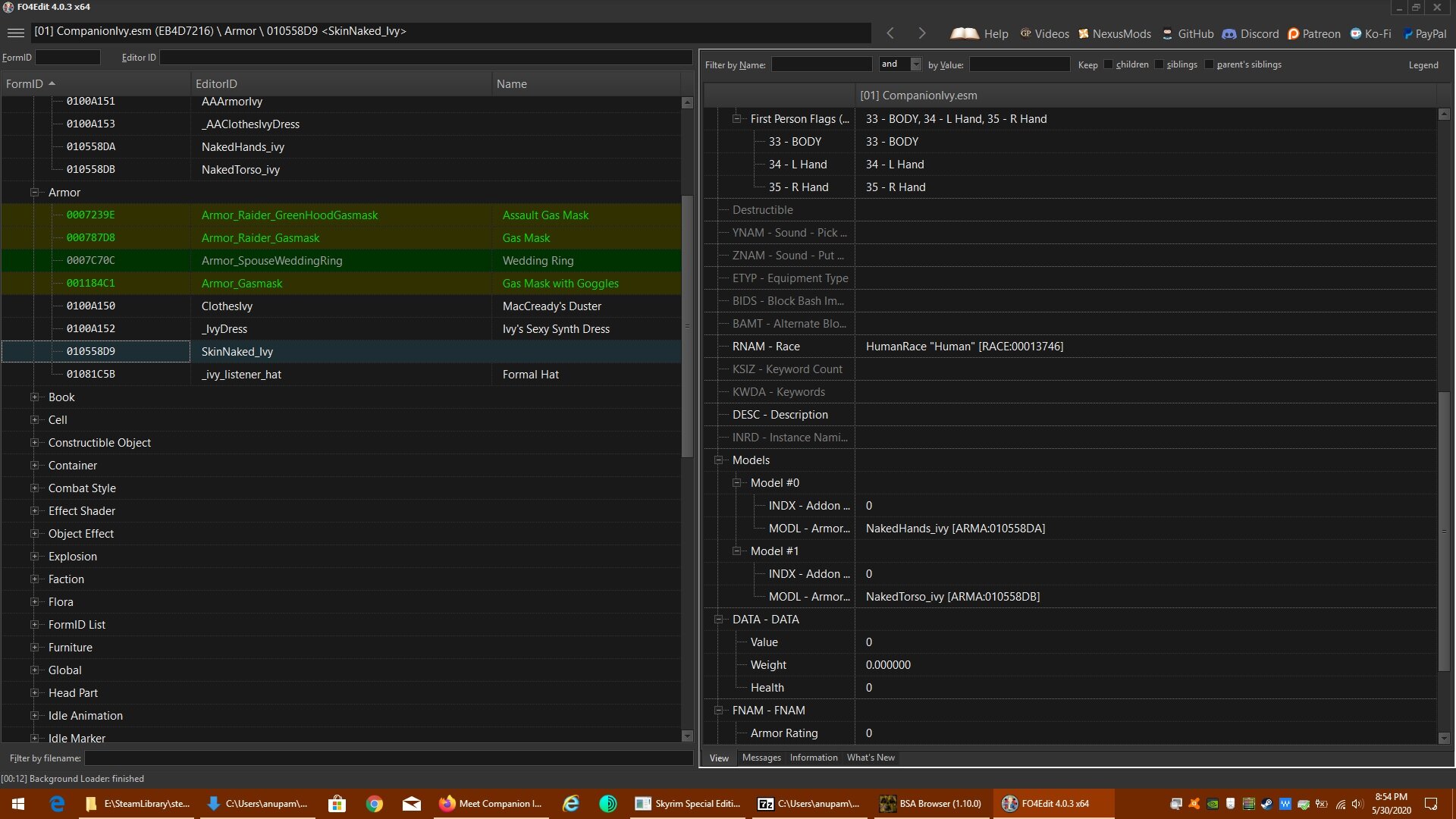Open E:\SteamLibrary File Explorer window

pyautogui.click(x=138, y=804)
